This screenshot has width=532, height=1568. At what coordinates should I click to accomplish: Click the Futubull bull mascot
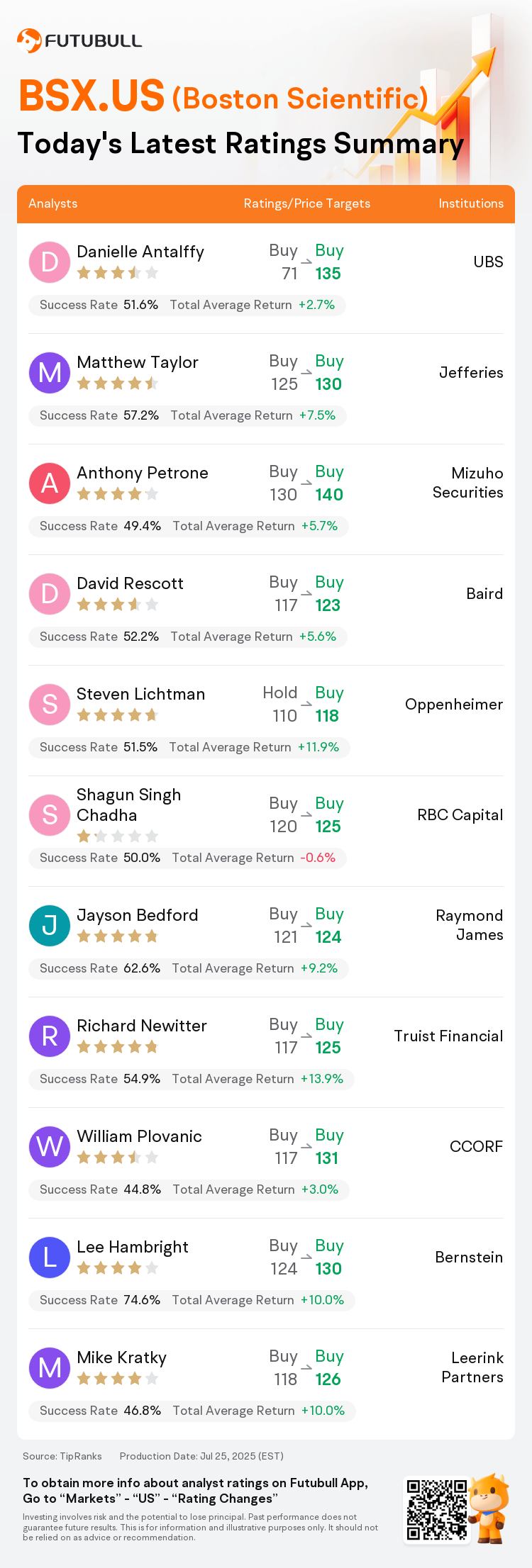489,1507
